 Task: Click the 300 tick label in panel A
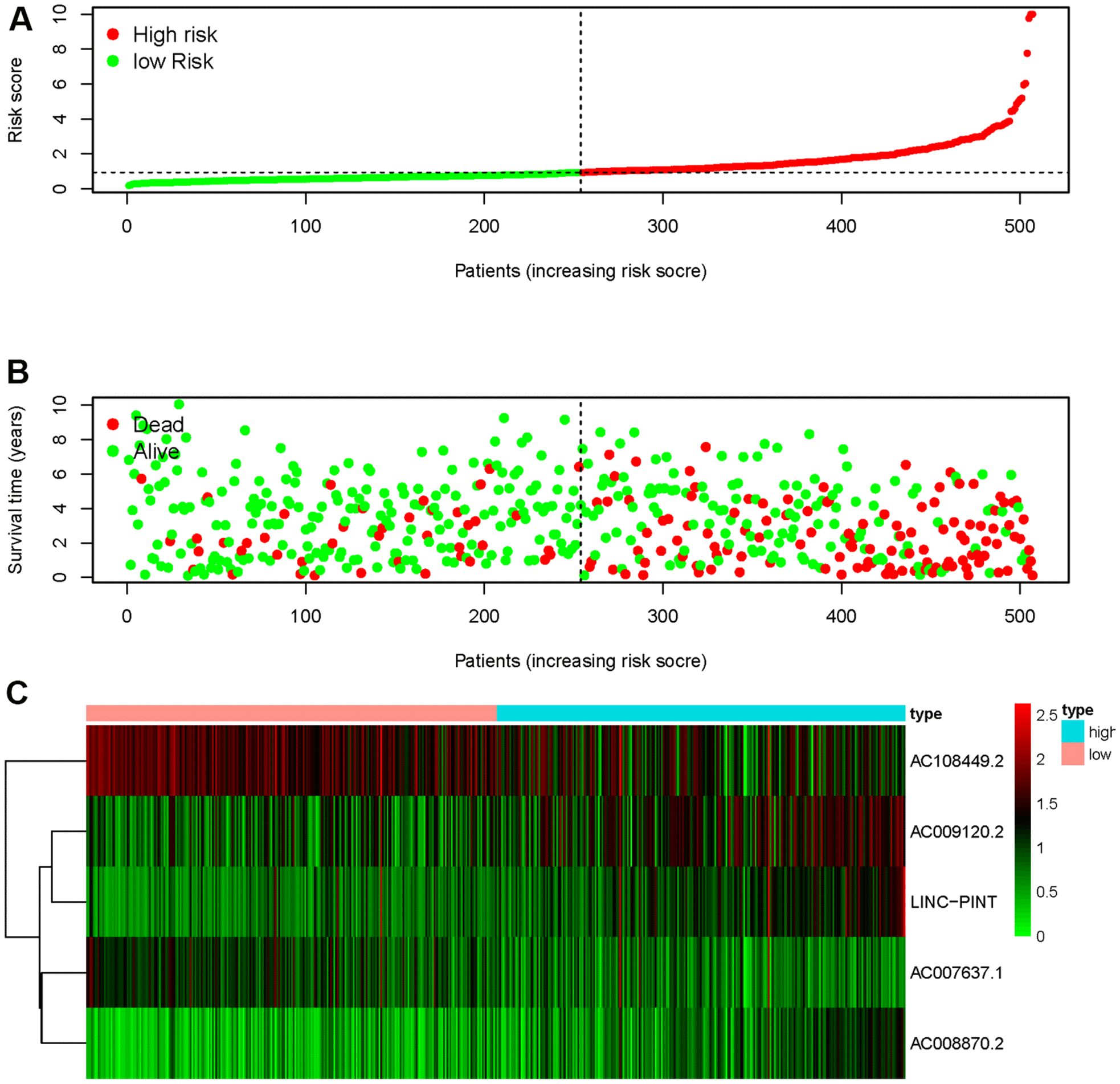[663, 226]
